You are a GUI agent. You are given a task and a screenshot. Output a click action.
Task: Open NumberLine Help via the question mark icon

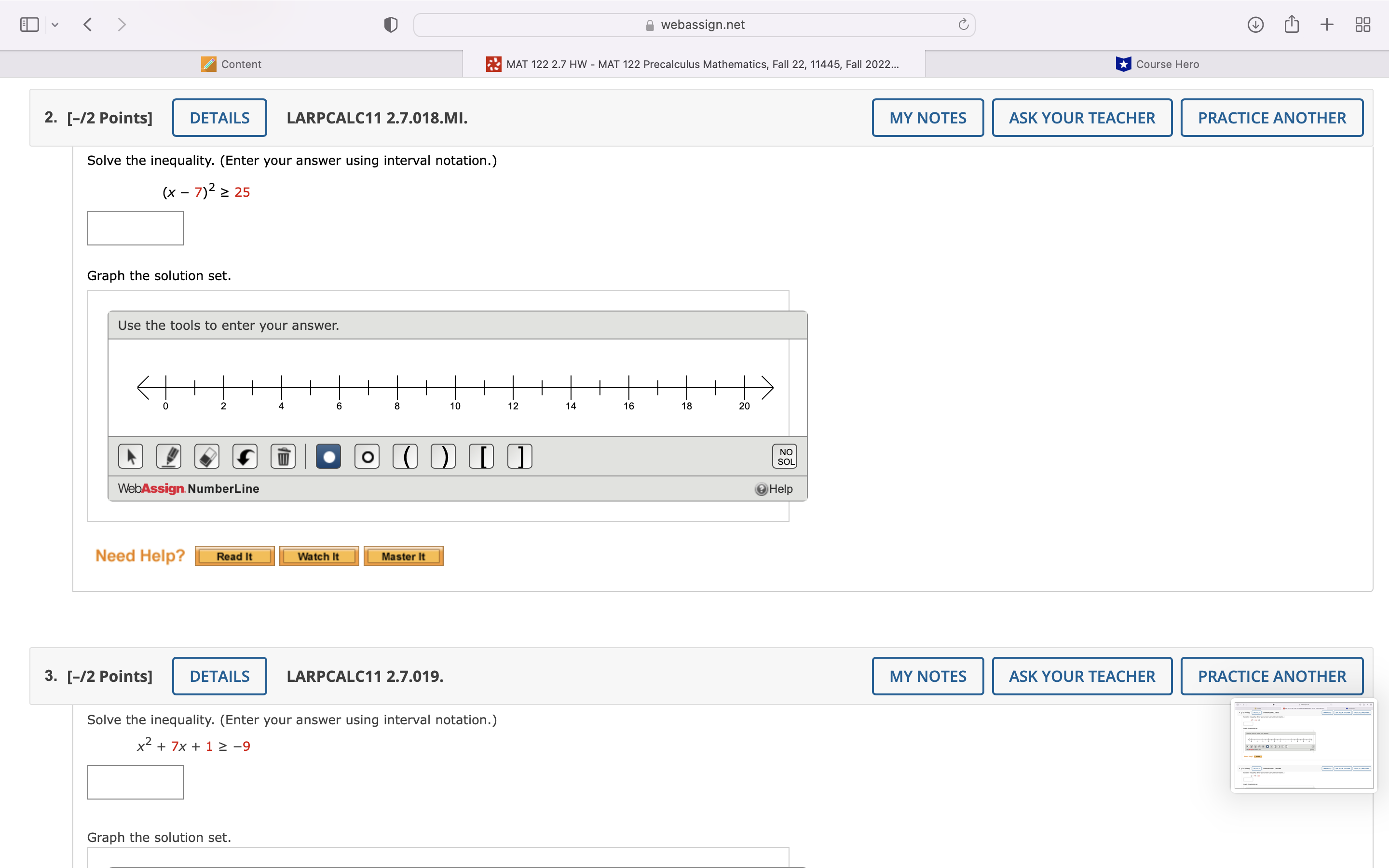tap(761, 488)
